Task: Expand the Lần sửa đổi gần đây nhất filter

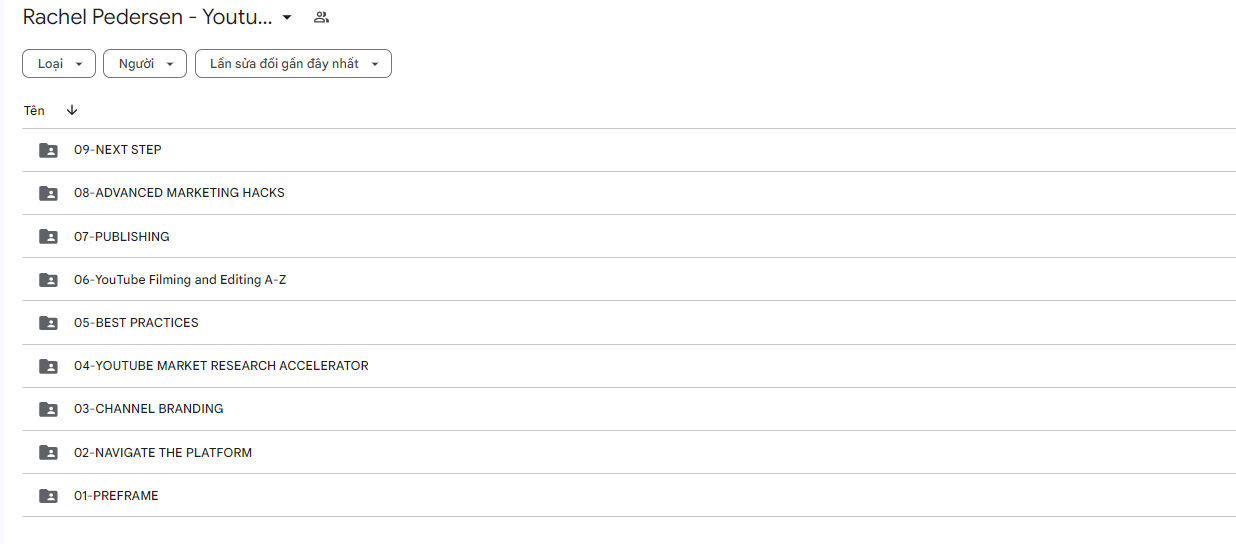Action: tap(293, 64)
